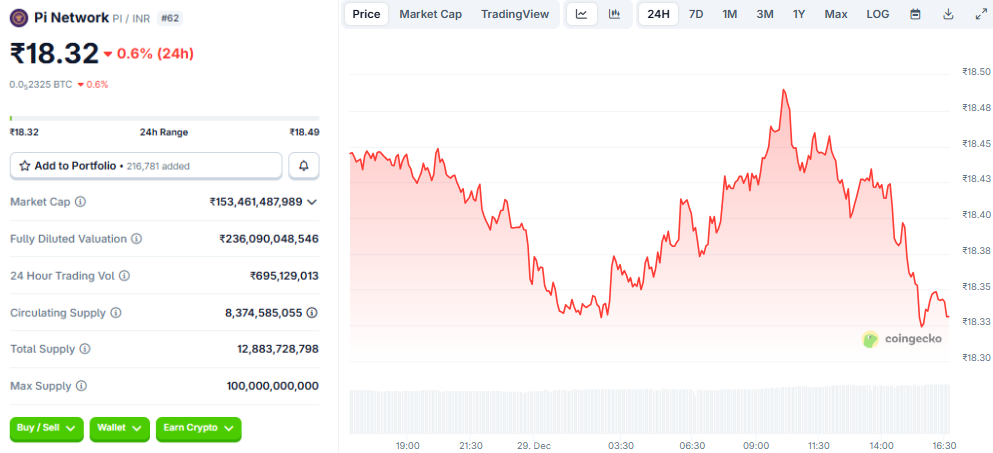
Task: Click the 24h Range progress bar
Action: (165, 118)
